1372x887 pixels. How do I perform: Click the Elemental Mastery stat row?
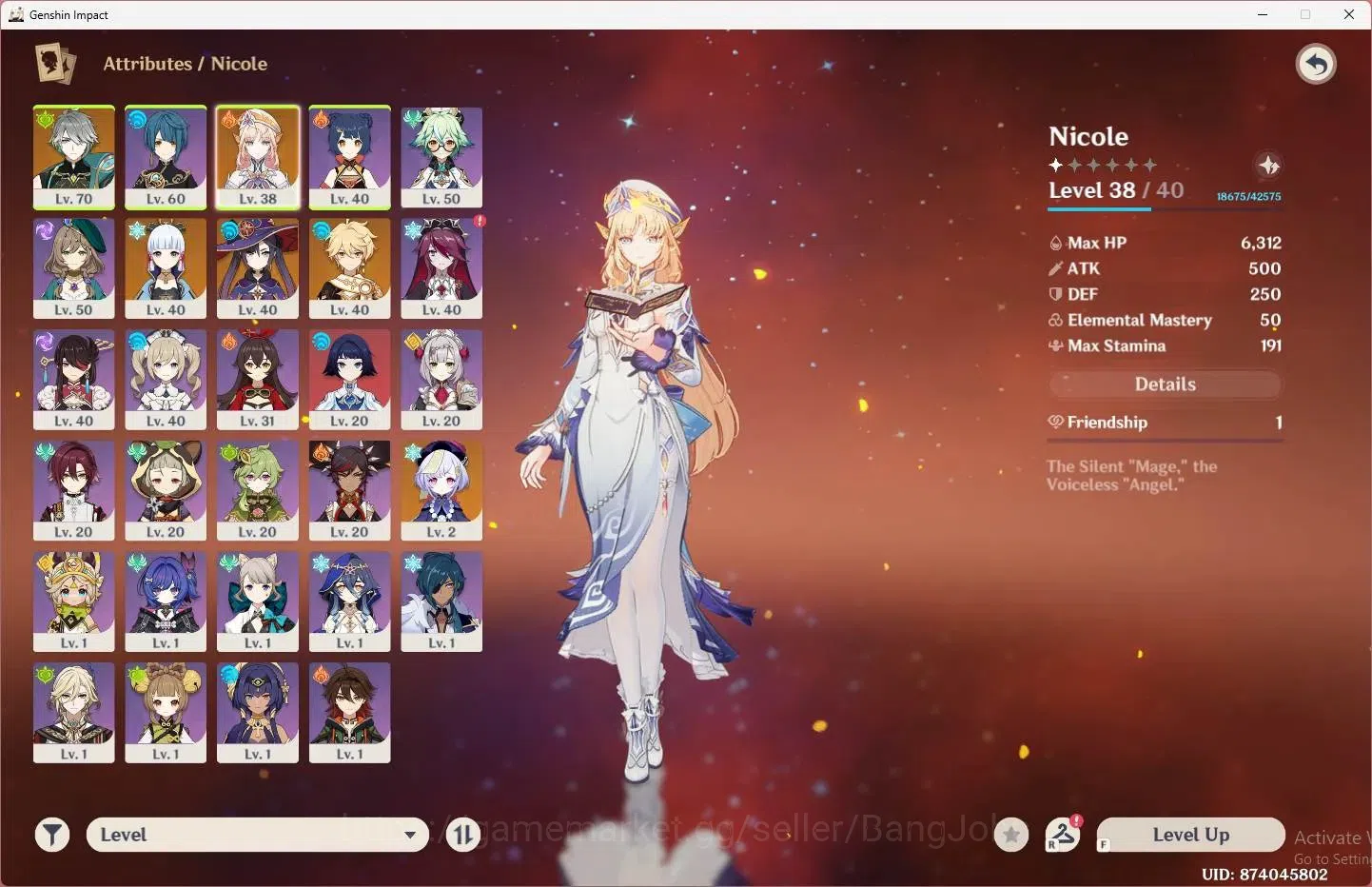pyautogui.click(x=1165, y=320)
